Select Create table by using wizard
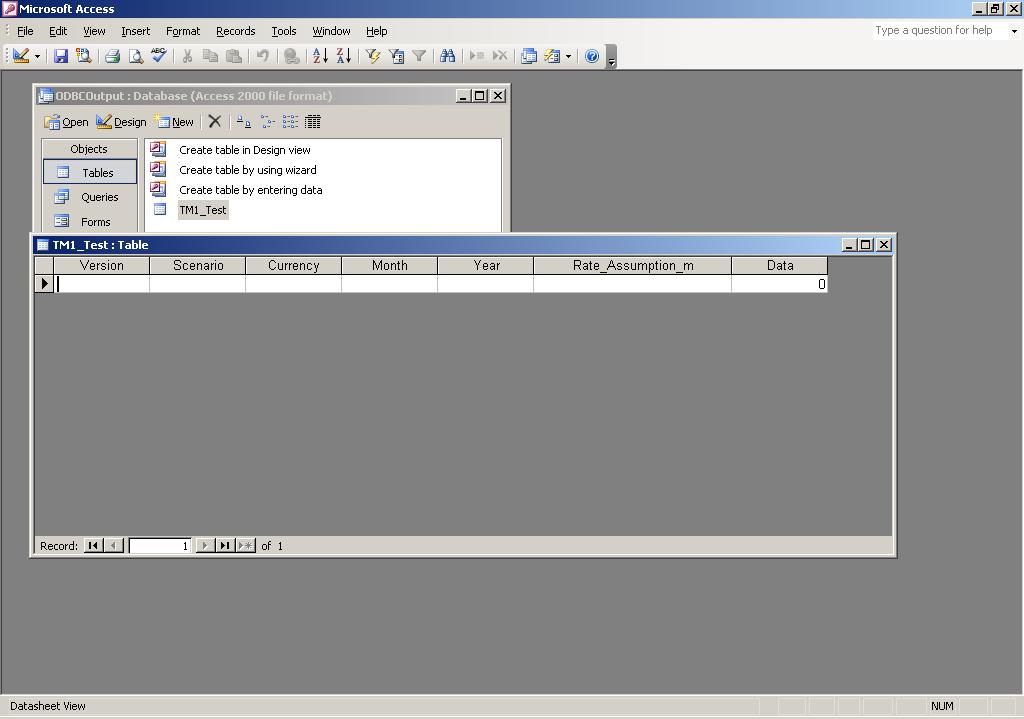Image resolution: width=1024 pixels, height=719 pixels. (x=248, y=170)
